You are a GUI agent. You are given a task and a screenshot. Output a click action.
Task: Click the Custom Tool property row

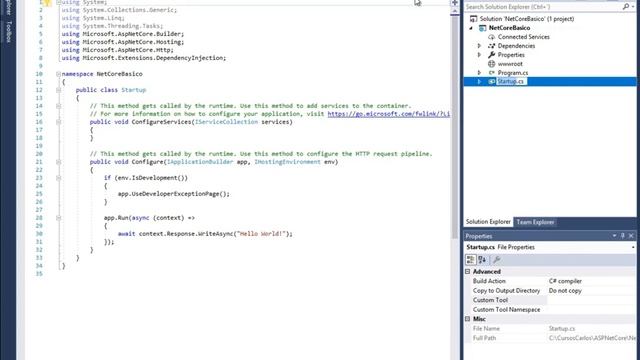click(x=550, y=300)
